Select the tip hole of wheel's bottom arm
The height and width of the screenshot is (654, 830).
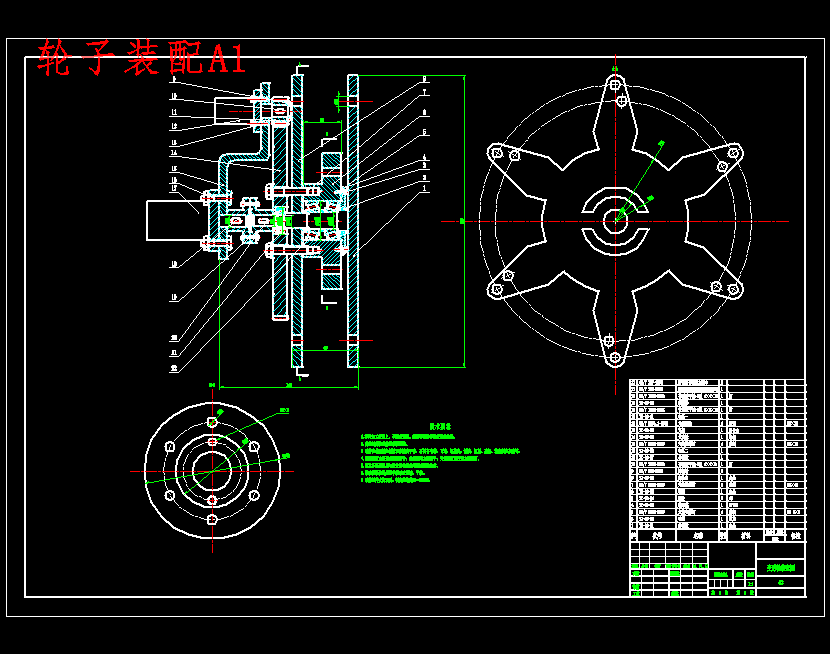[615, 358]
